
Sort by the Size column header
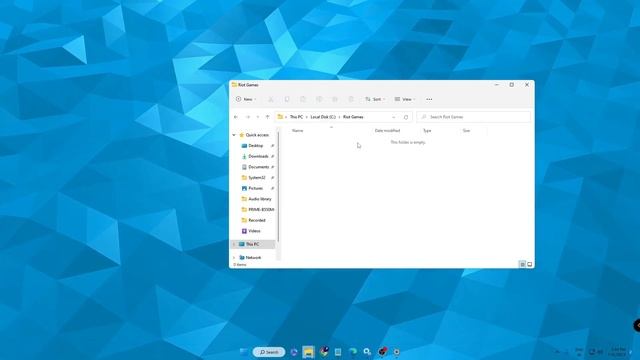point(466,131)
